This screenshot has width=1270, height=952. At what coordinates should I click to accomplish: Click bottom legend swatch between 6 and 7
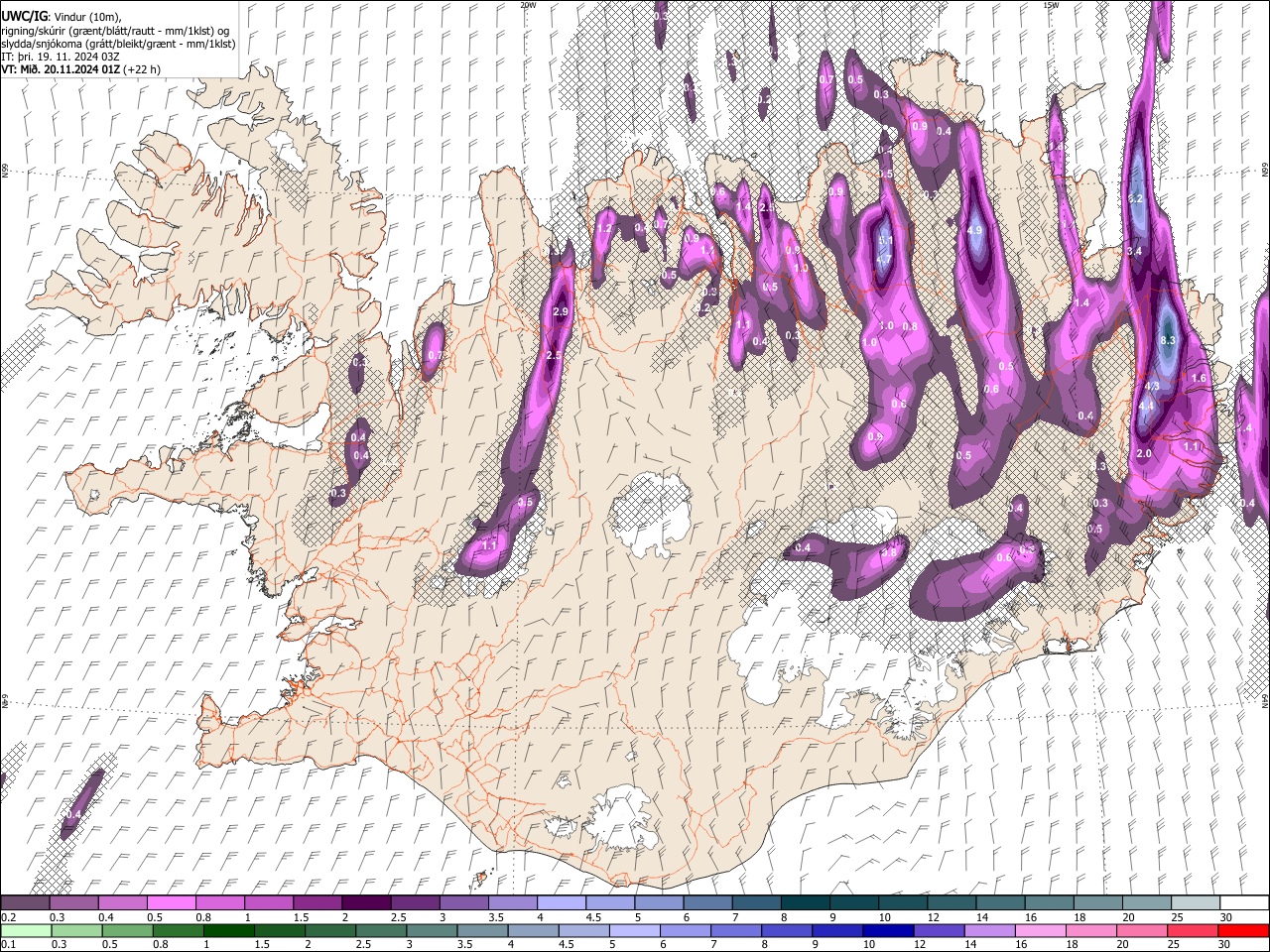685,930
